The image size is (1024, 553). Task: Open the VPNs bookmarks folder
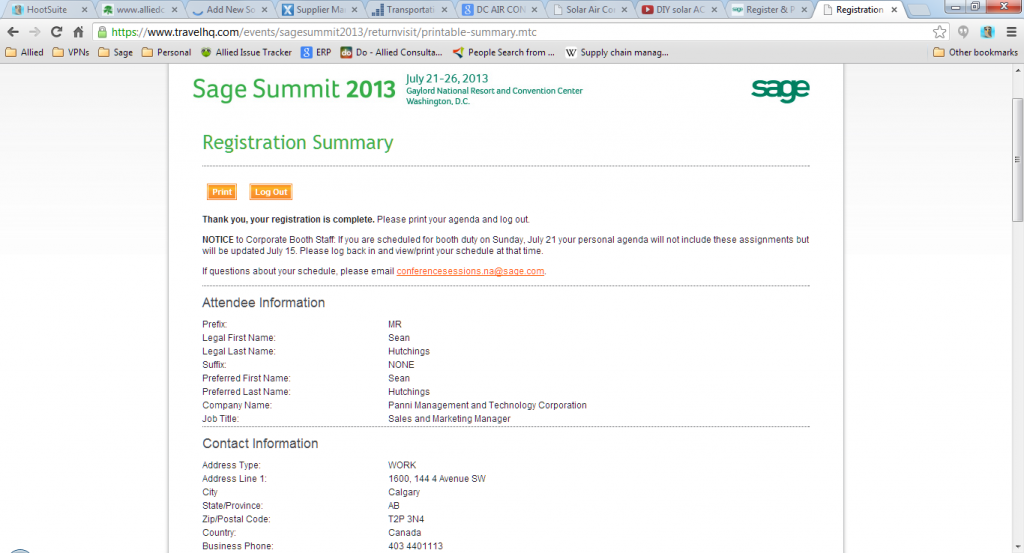tap(71, 52)
